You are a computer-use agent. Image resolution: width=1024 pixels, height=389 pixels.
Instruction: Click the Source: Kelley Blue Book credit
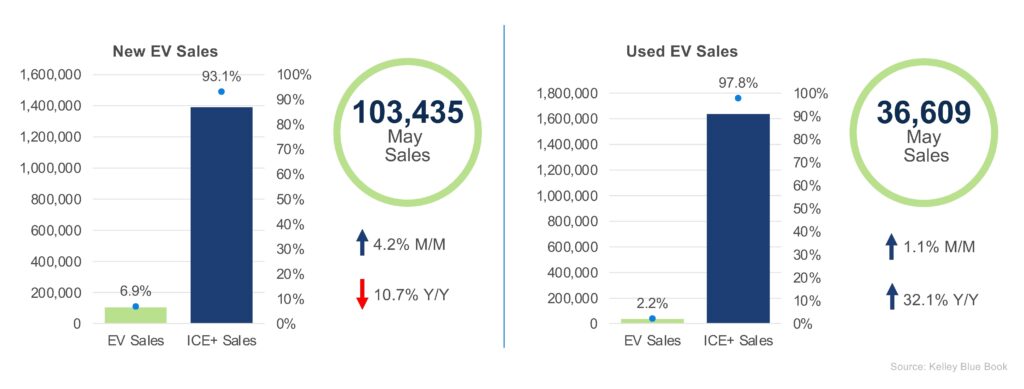(949, 367)
